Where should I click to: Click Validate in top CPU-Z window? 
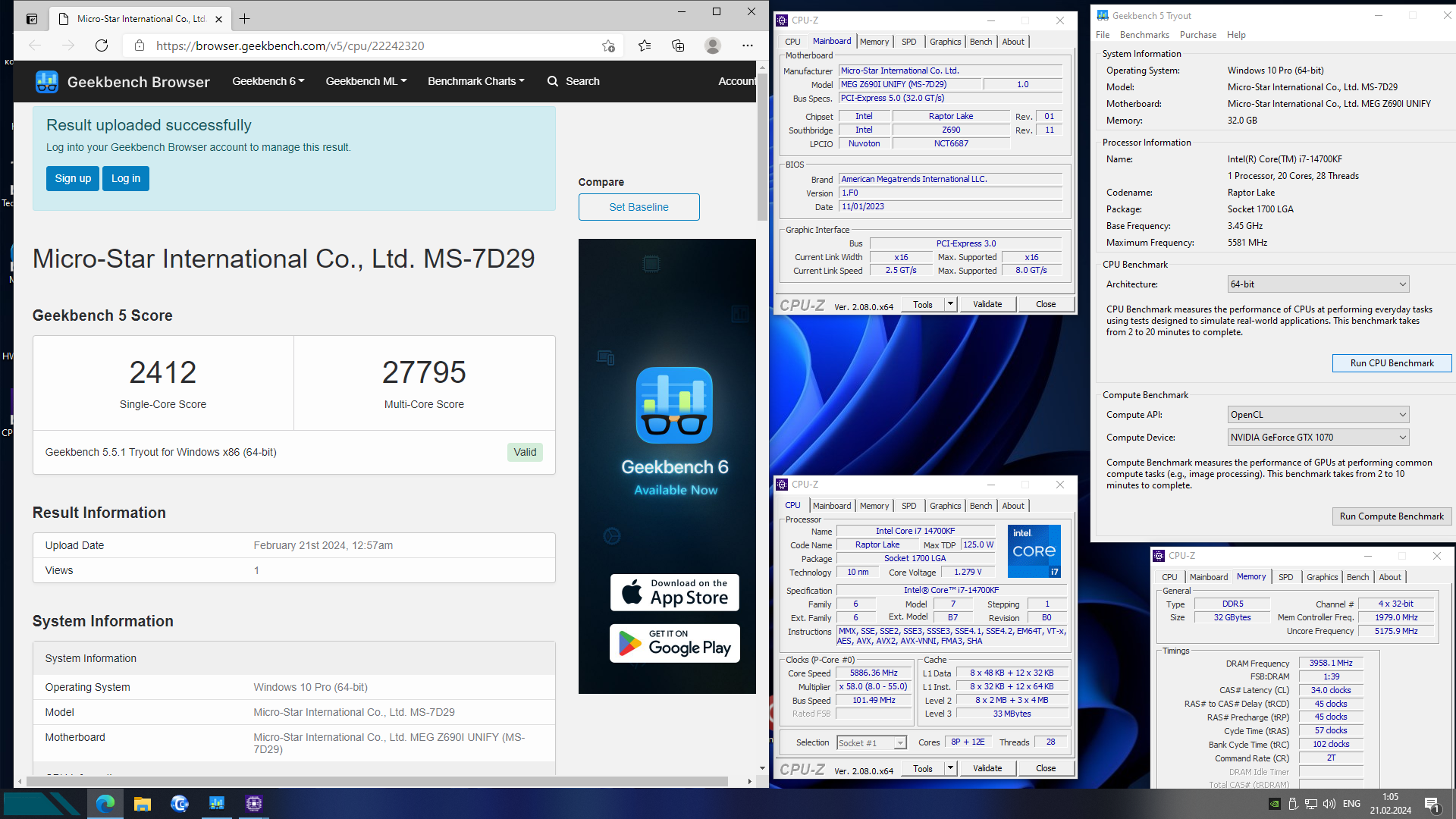tap(987, 304)
